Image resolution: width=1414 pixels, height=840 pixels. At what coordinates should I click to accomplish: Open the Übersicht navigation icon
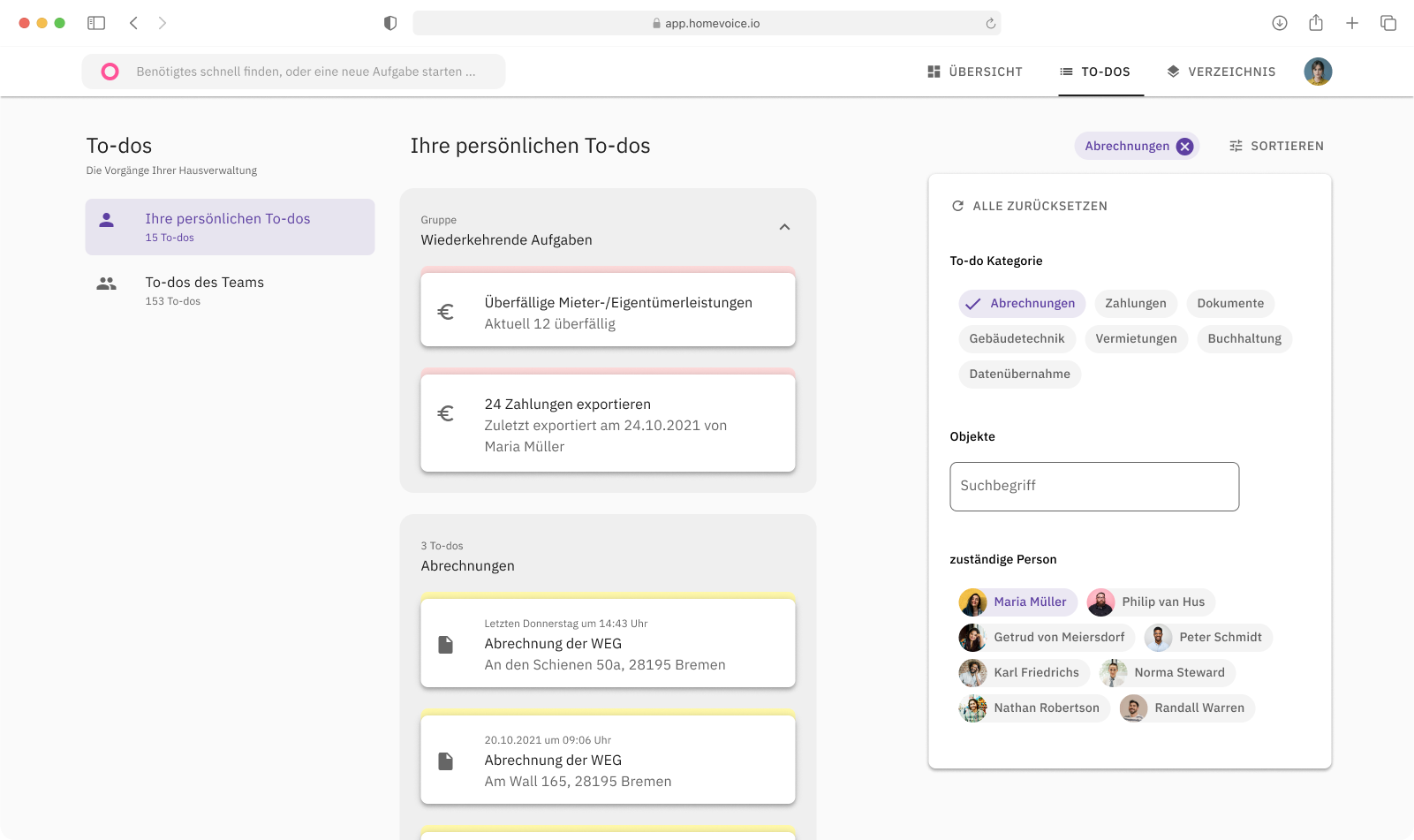click(933, 72)
